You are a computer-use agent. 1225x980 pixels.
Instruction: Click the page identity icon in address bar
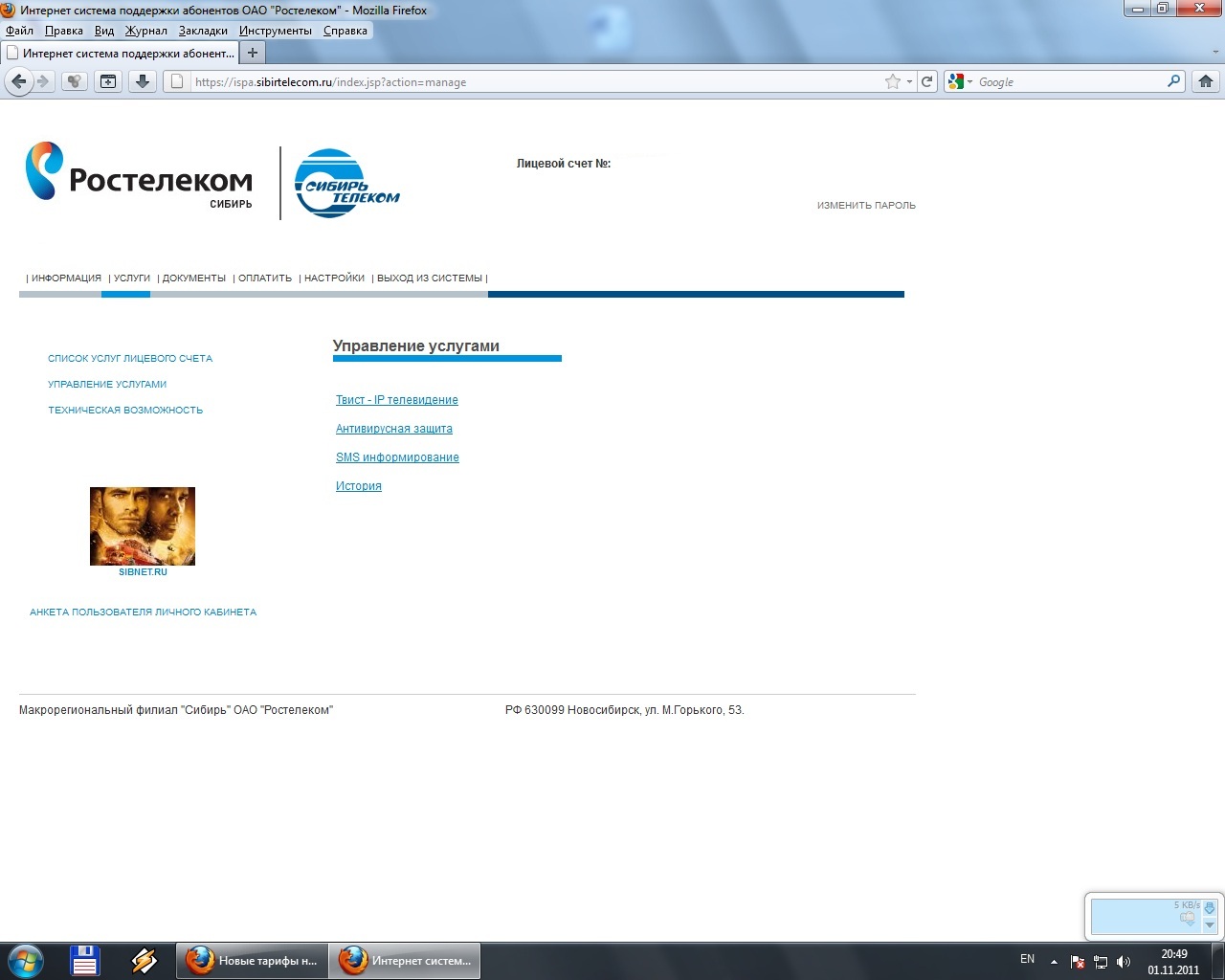click(x=176, y=82)
